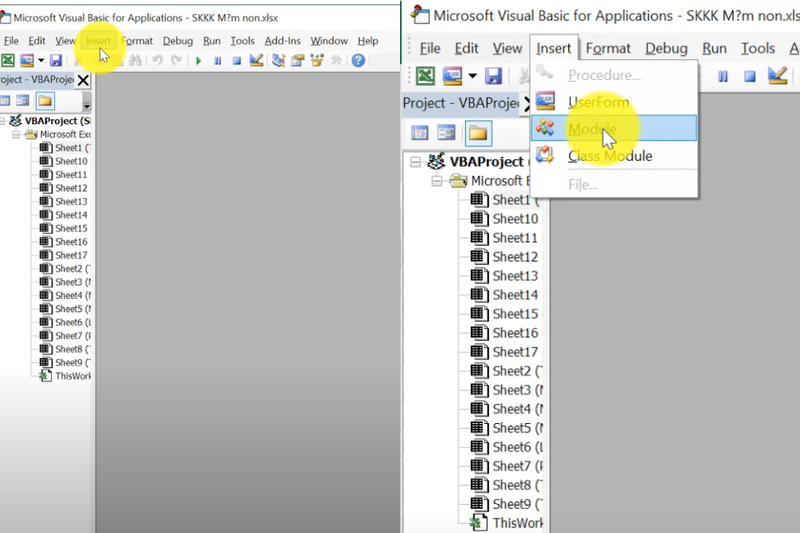Open Format menu in left window
The image size is (800, 533).
coord(137,41)
